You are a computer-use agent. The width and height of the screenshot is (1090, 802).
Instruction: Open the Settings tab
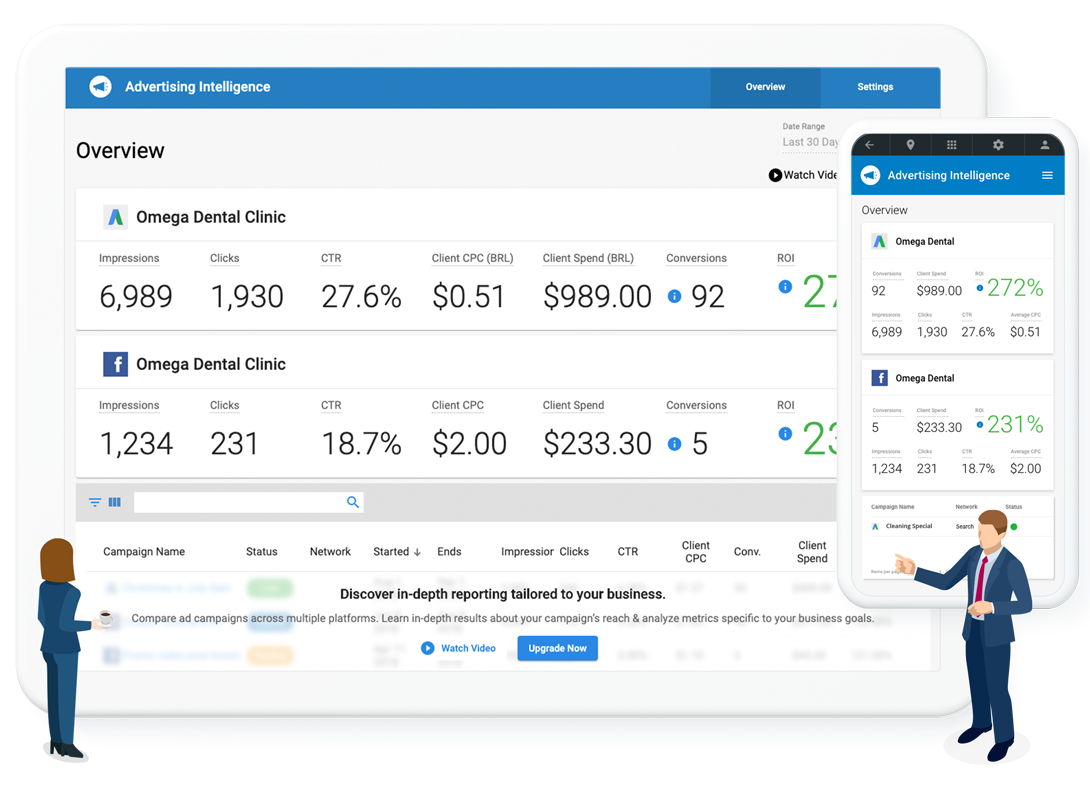tap(875, 87)
